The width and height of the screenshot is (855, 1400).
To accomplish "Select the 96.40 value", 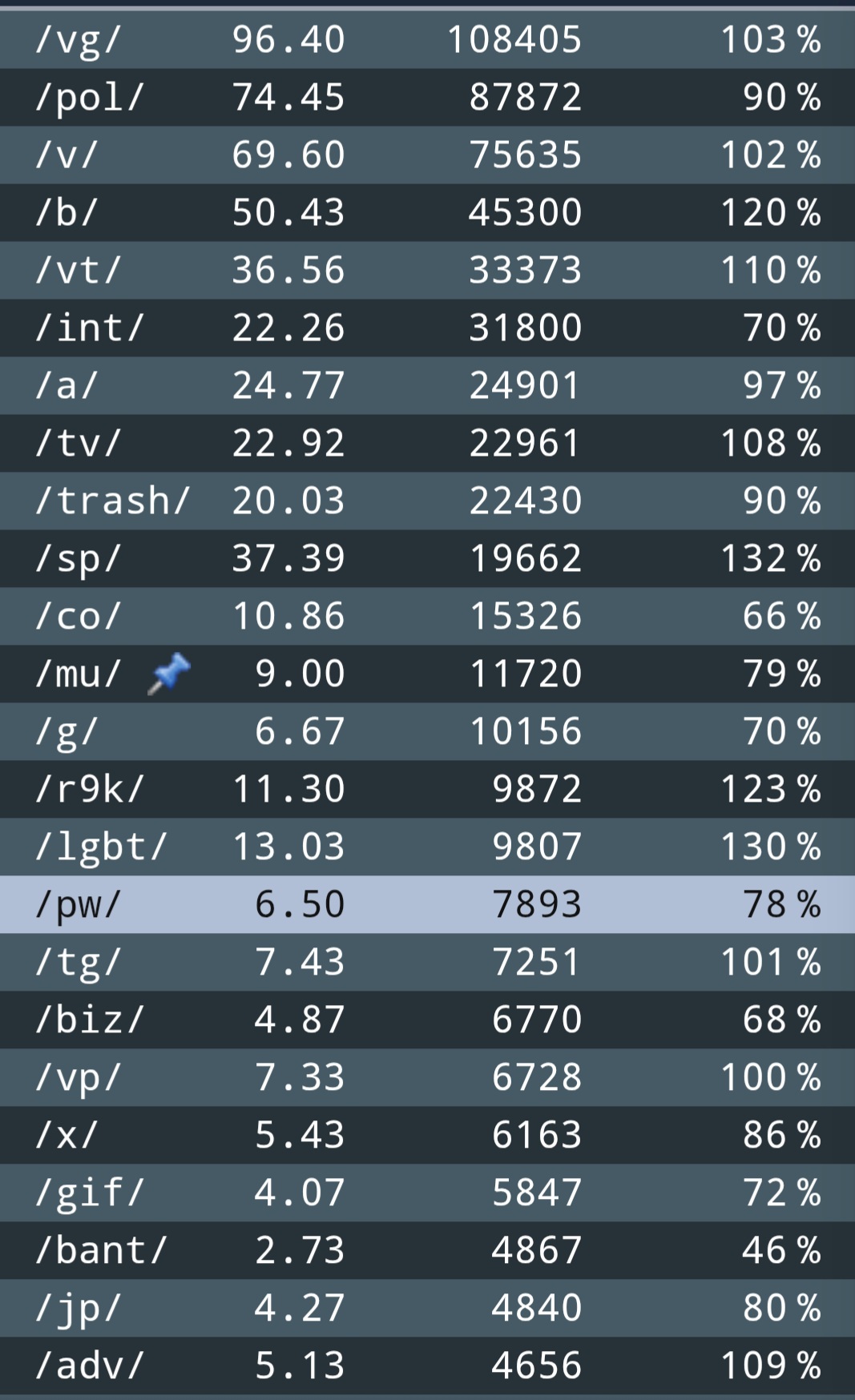I will (x=288, y=40).
